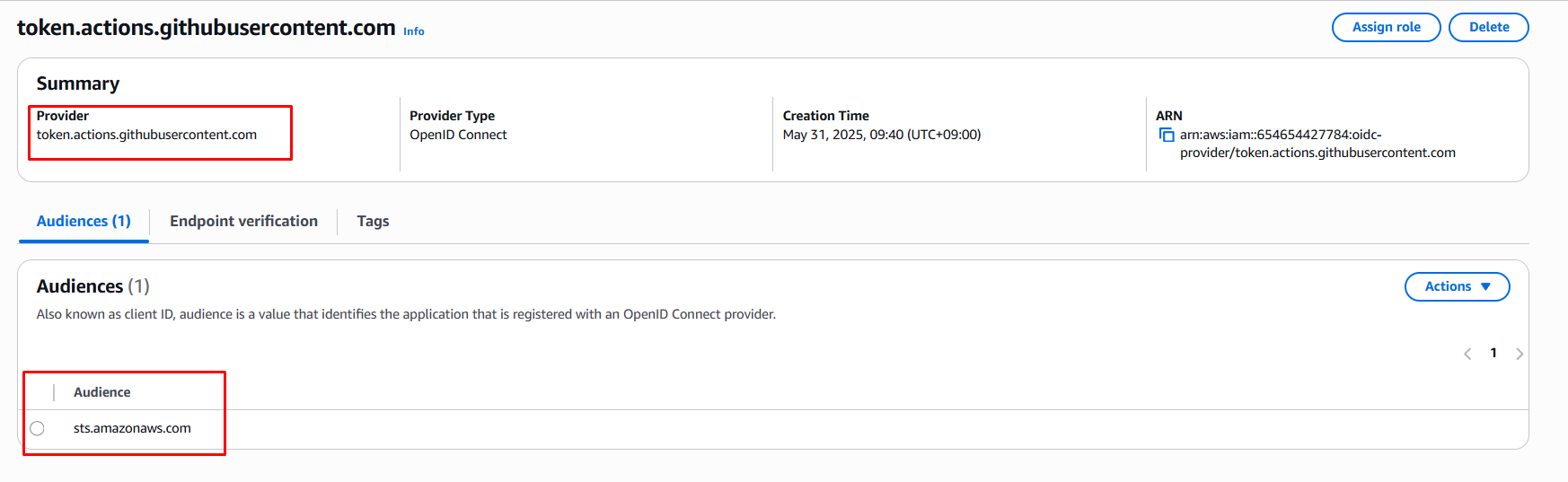Delete this identity provider
The image size is (1568, 482).
(1488, 27)
